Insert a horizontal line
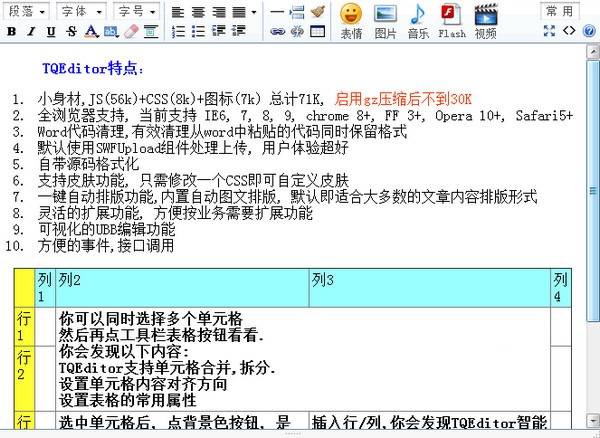Screen dimensions: 600x438 point(277,12)
